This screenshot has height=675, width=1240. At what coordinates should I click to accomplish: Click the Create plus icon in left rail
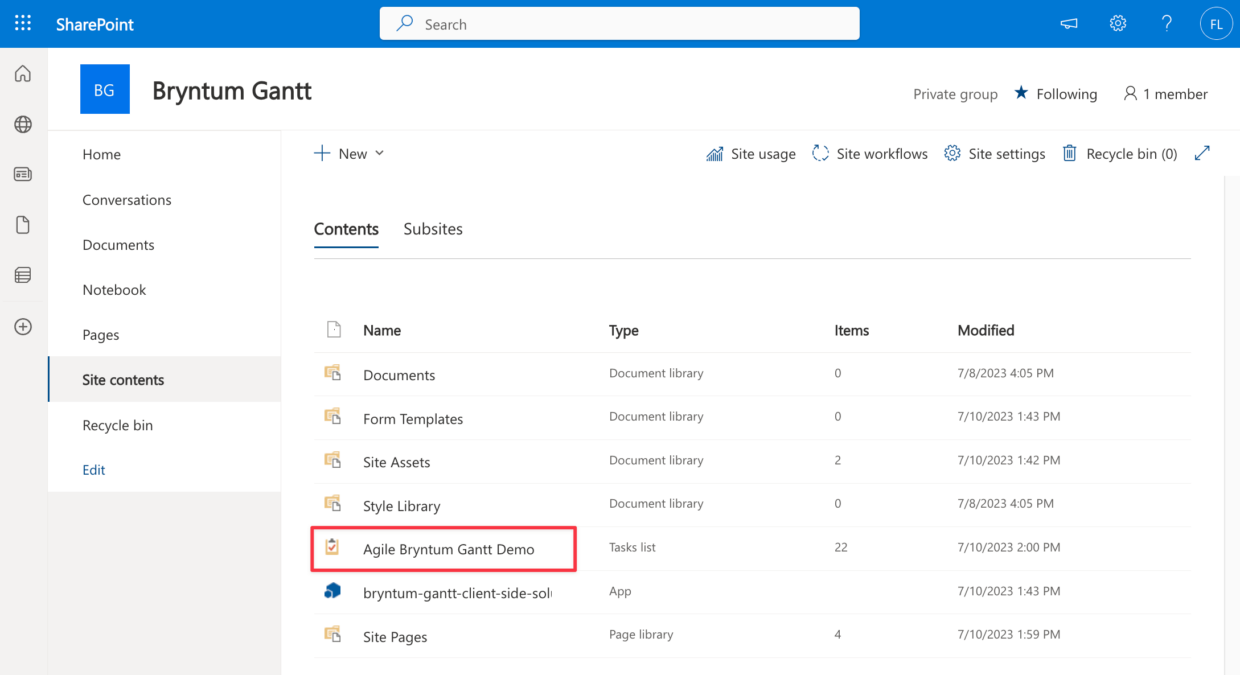(x=22, y=325)
